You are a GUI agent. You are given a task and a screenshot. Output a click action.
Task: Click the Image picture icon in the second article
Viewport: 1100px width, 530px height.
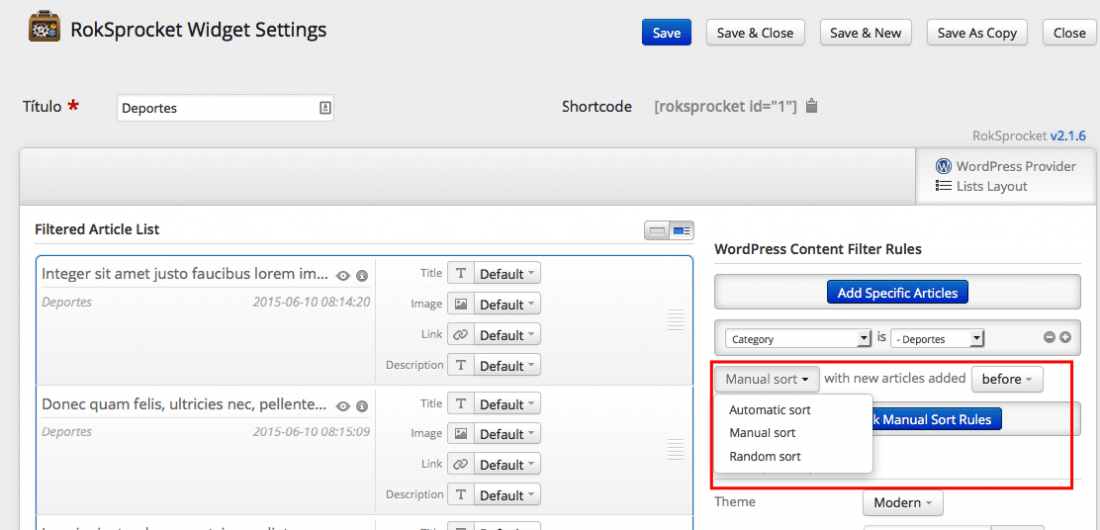click(460, 434)
